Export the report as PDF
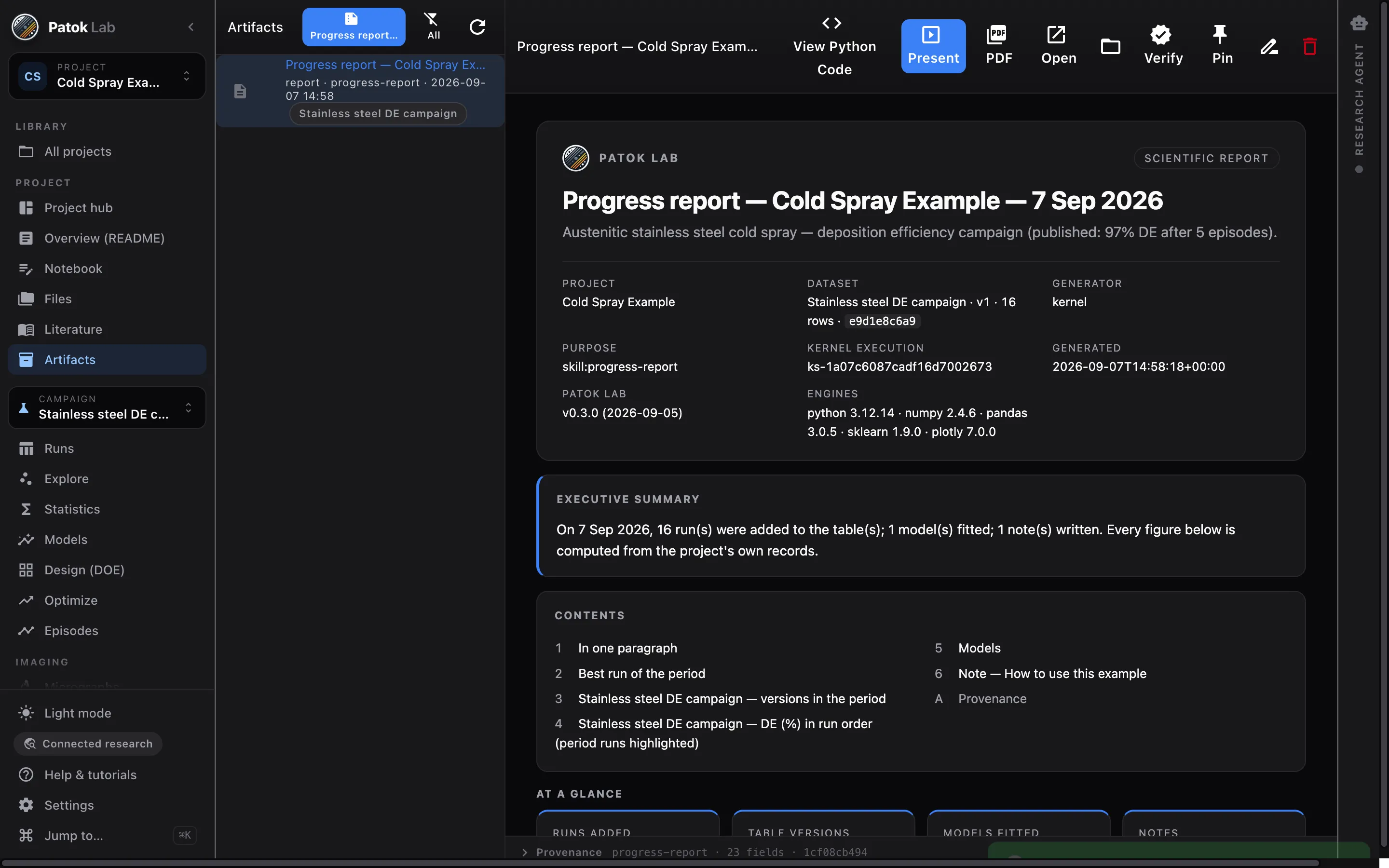This screenshot has height=868, width=1389. [x=999, y=46]
